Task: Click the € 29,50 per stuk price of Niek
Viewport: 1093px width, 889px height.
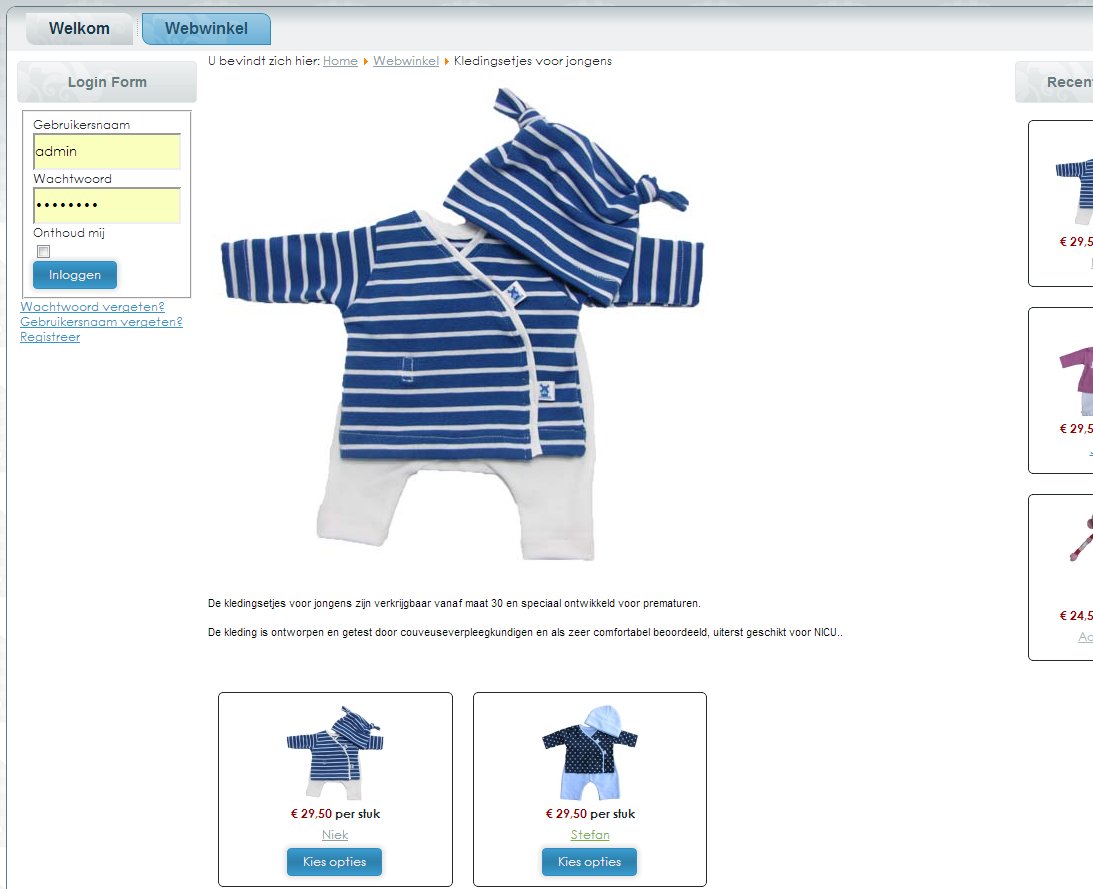Action: coord(335,814)
